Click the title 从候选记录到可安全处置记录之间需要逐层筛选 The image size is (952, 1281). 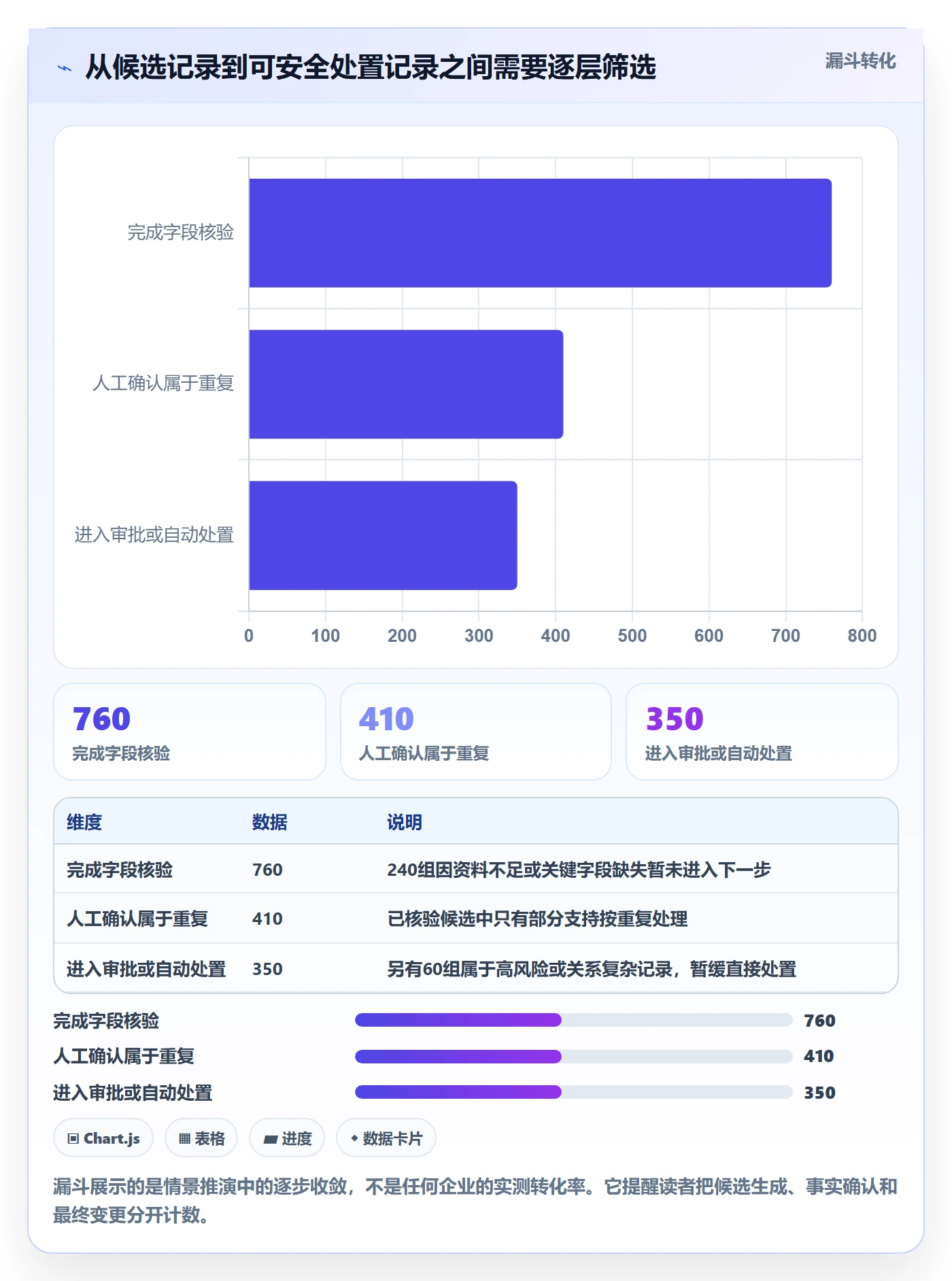(x=371, y=67)
